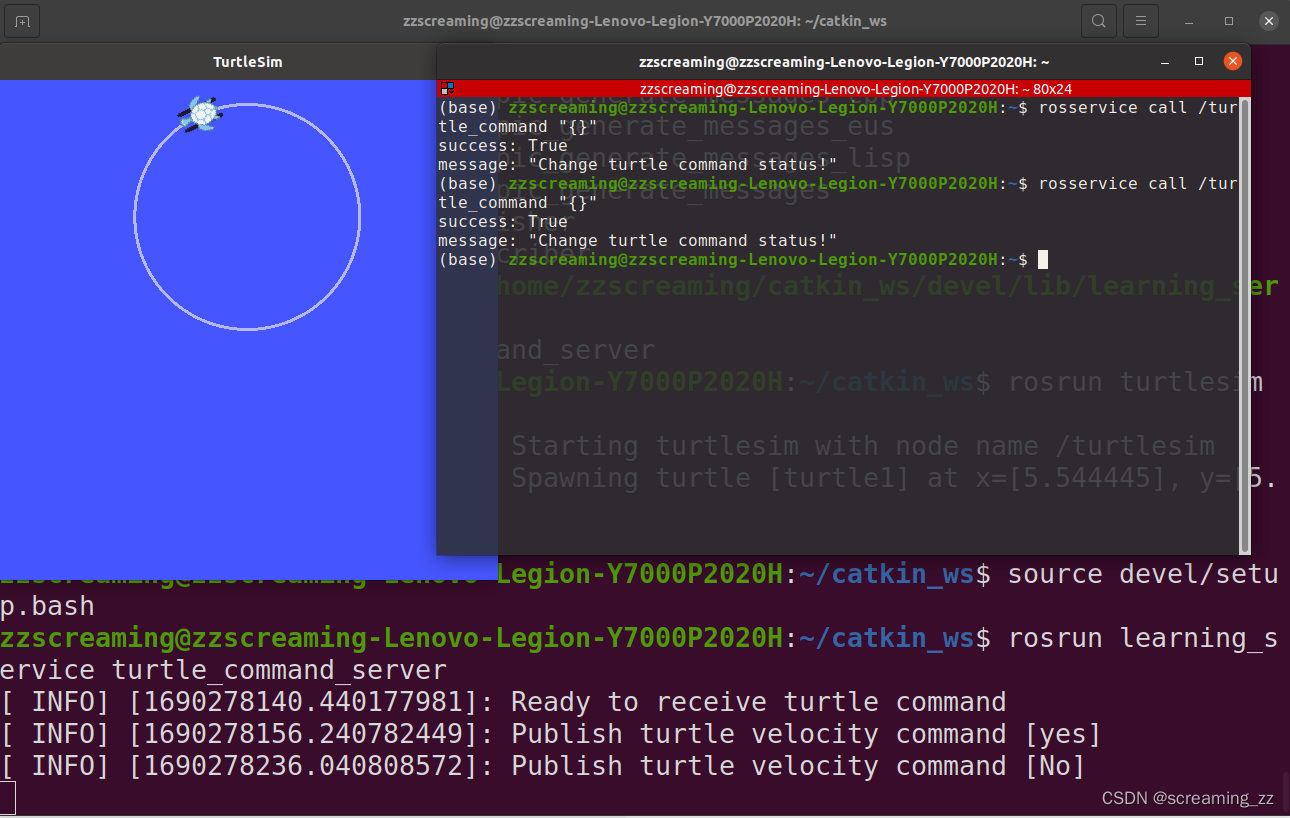Click the cursor at front terminal prompt

click(x=1043, y=260)
